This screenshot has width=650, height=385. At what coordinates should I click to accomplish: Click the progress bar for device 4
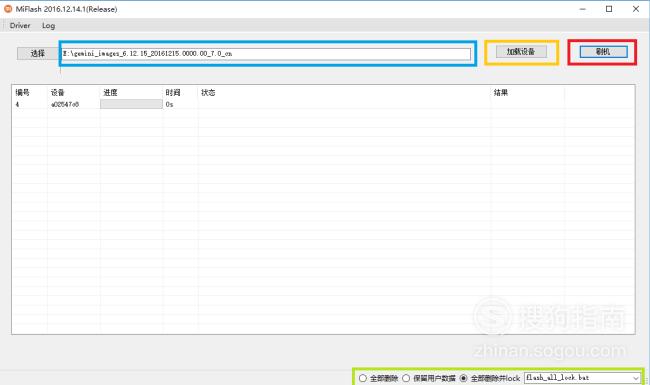131,104
